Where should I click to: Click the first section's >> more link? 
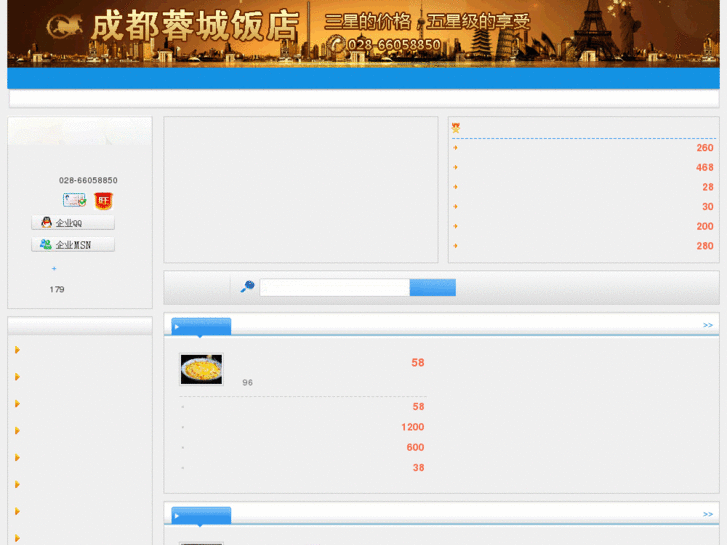(708, 325)
